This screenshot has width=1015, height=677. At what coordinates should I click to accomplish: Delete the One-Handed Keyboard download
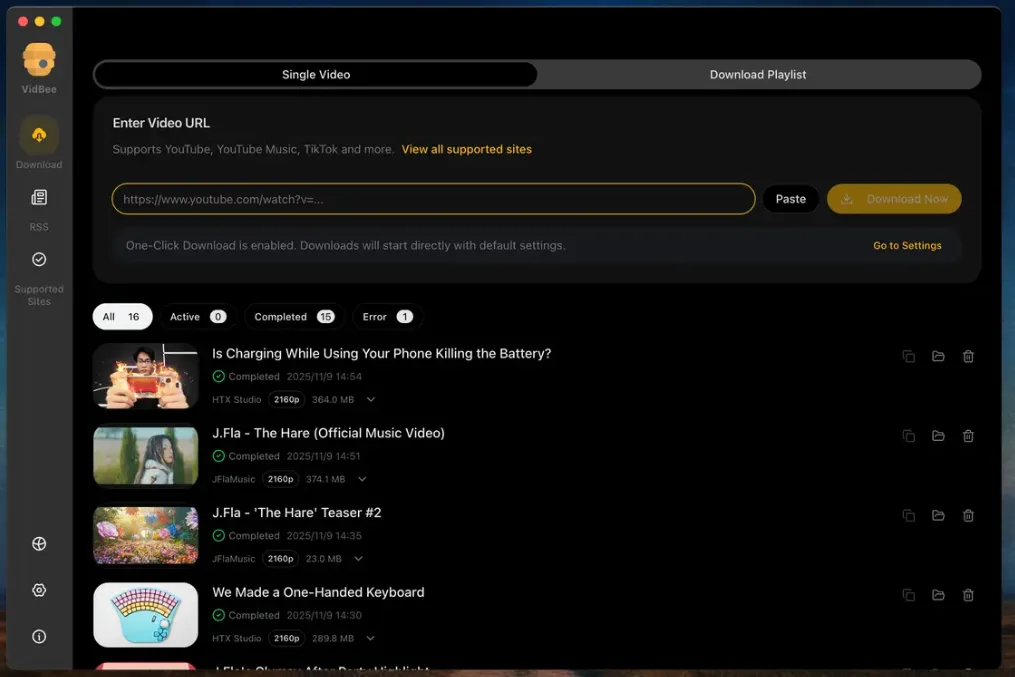[968, 595]
